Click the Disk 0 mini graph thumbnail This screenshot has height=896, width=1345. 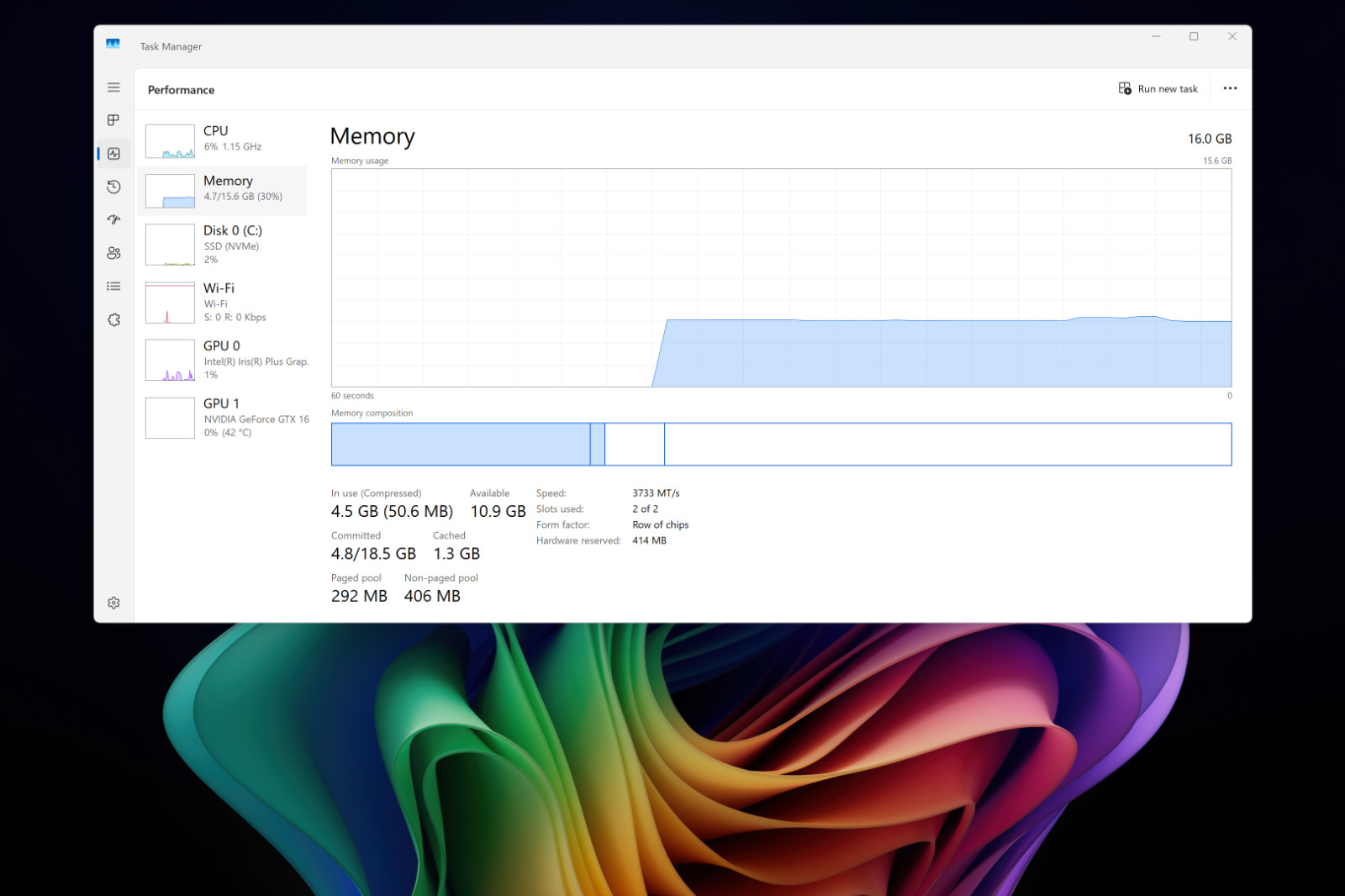[170, 245]
